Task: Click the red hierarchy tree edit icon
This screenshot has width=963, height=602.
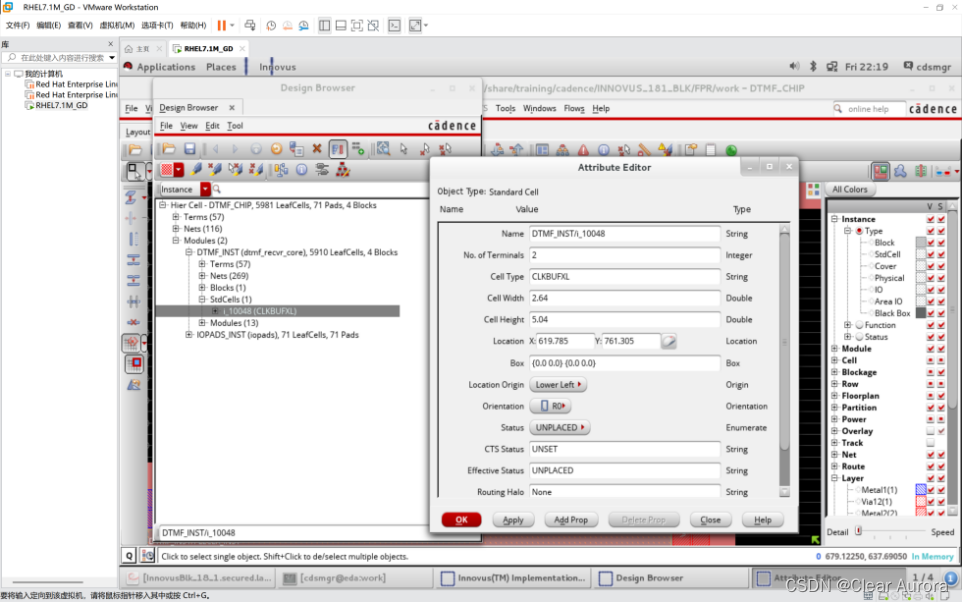Action: pos(343,170)
